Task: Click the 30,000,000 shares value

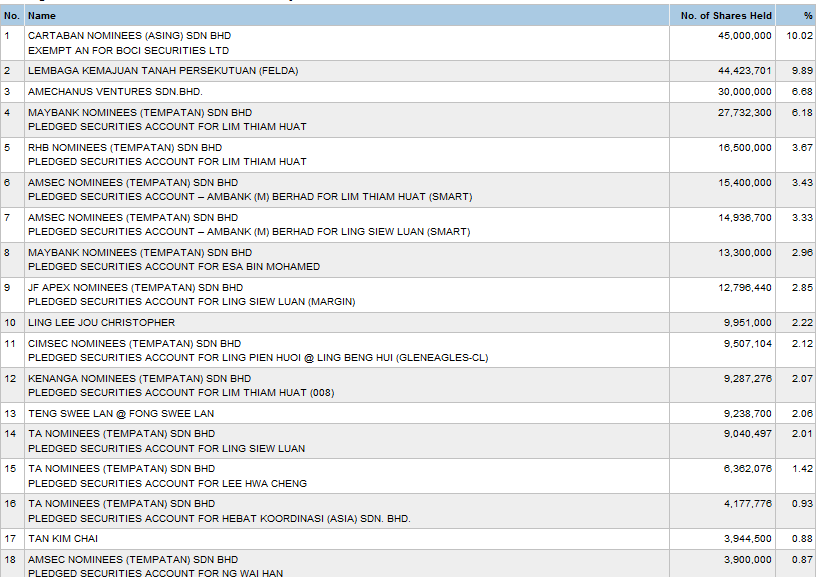Action: 745,92
